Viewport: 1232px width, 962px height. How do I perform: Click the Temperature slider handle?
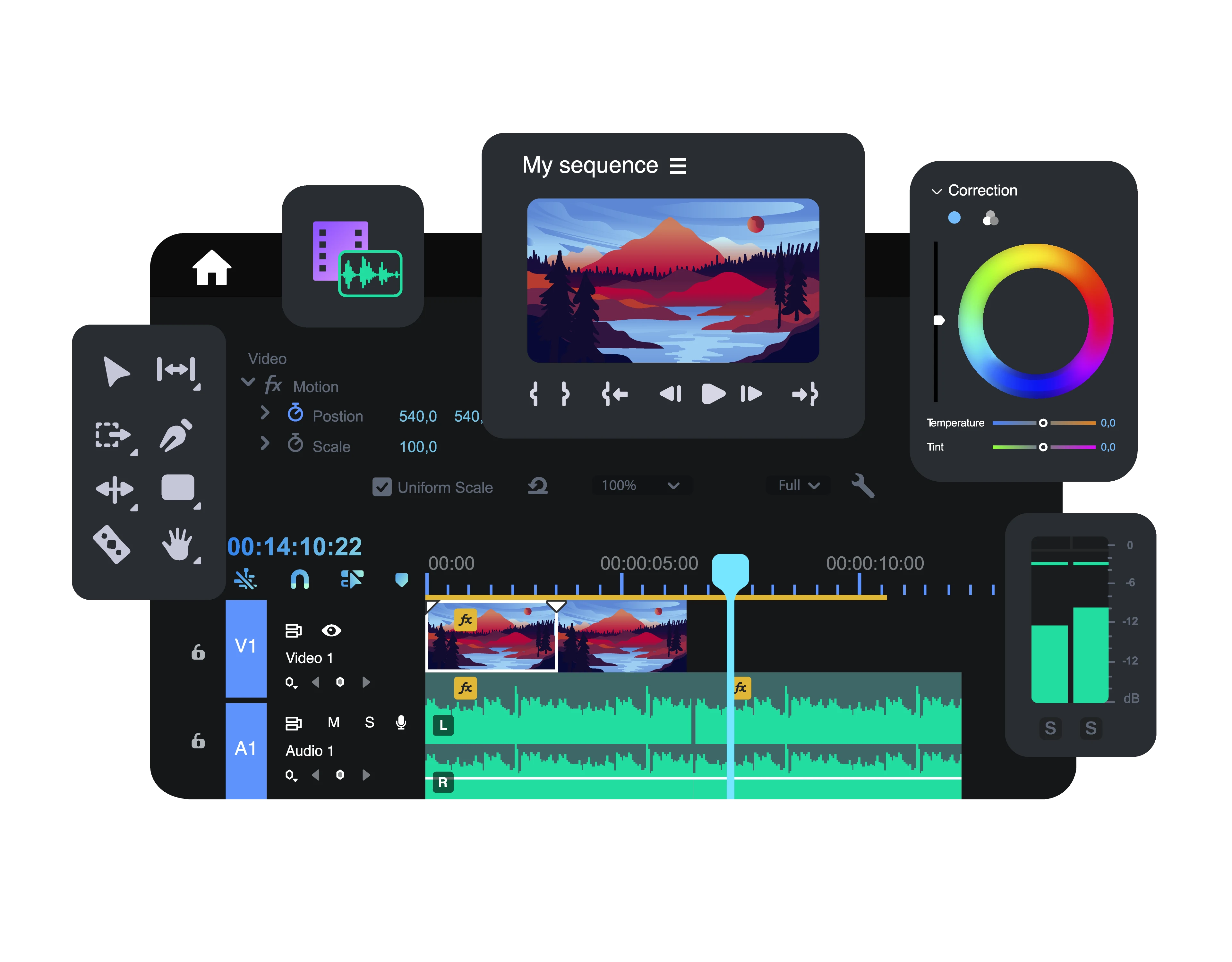[1043, 423]
